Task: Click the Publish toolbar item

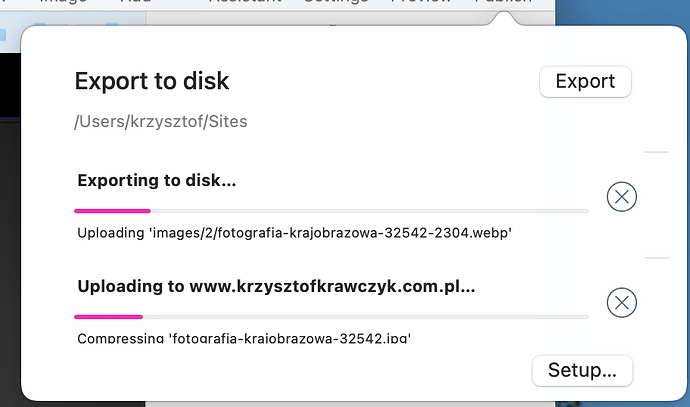Action: [x=503, y=3]
